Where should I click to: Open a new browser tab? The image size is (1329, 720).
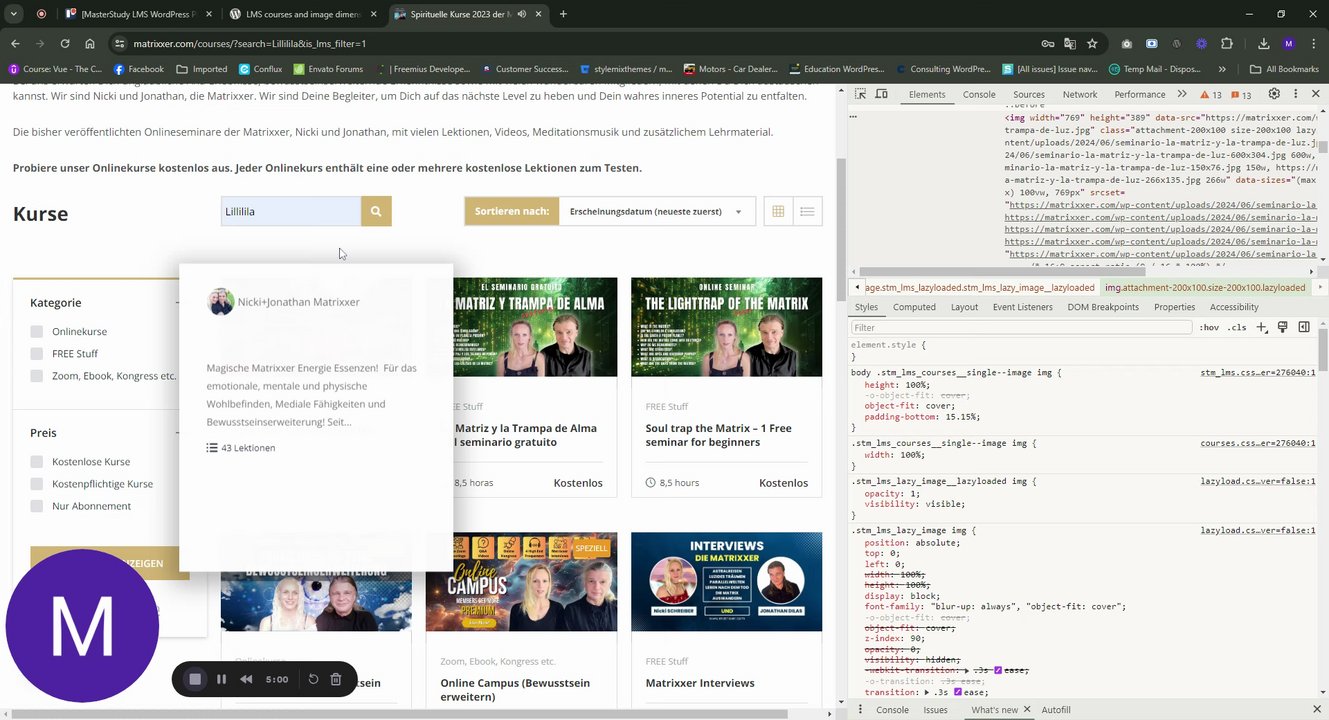coord(563,14)
